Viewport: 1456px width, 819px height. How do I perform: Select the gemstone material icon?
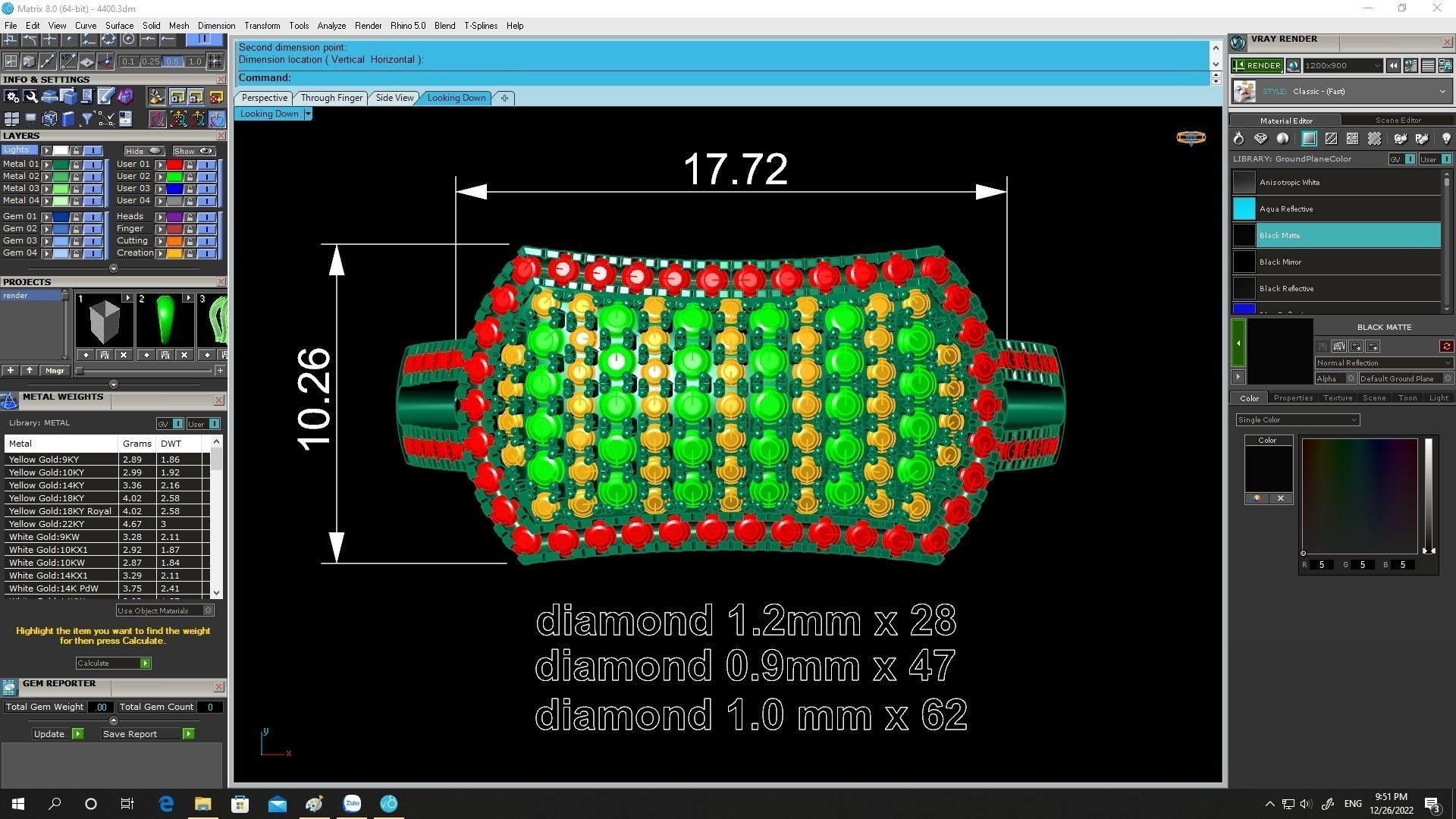click(1260, 139)
